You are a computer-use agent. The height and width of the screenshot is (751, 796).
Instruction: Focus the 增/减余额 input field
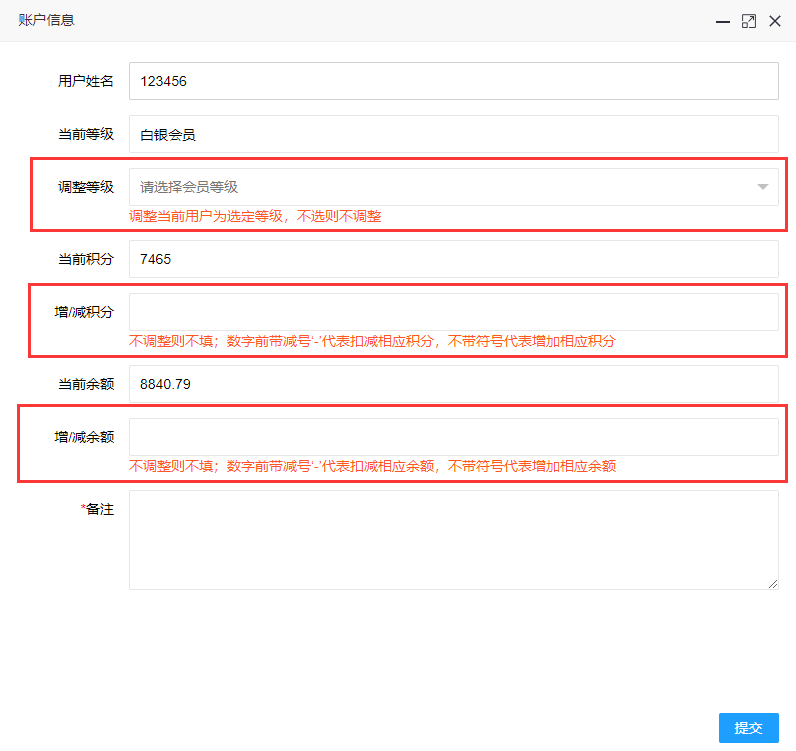(x=453, y=437)
